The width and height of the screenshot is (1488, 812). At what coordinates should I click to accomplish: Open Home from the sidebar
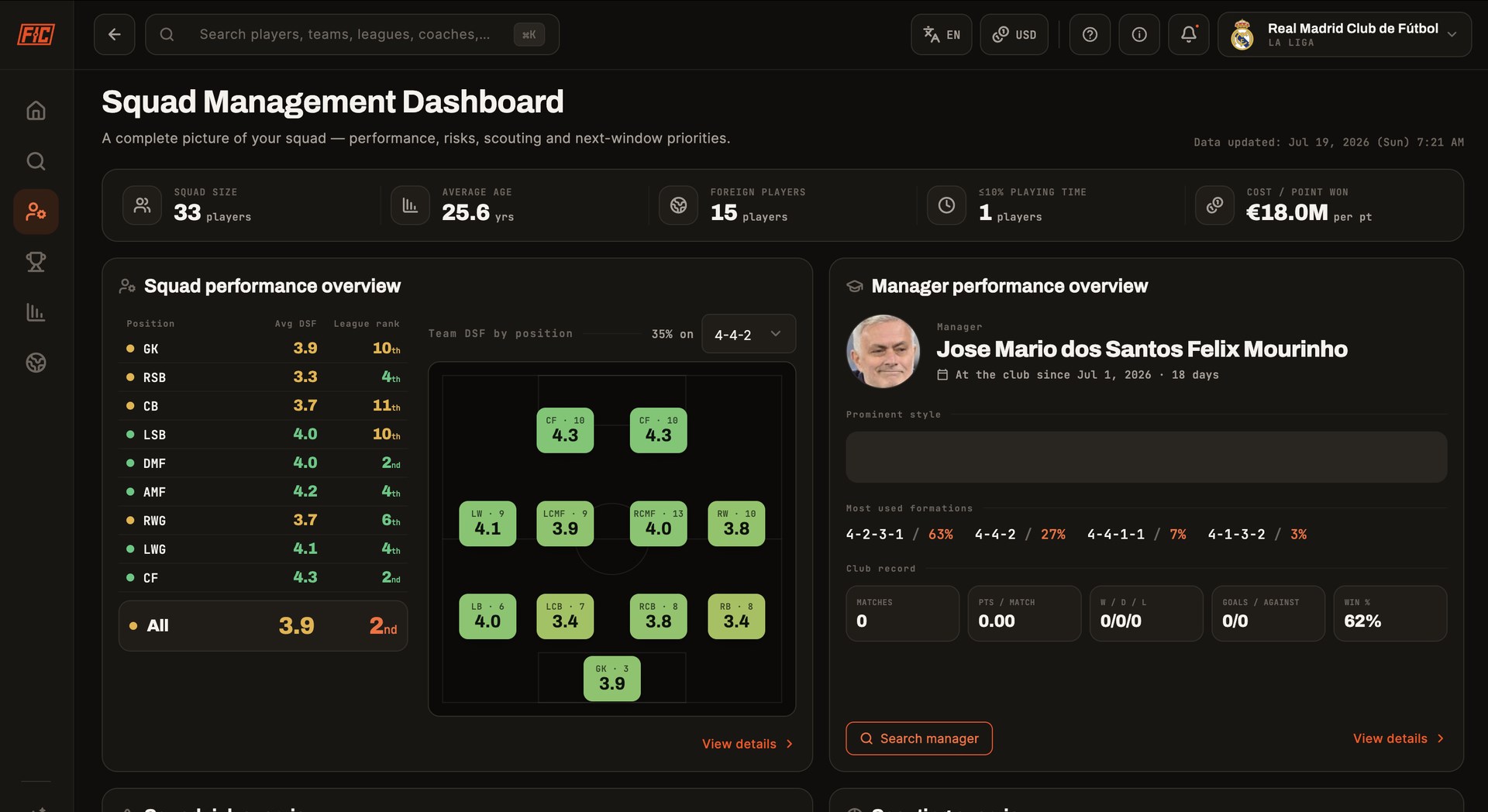pyautogui.click(x=36, y=111)
